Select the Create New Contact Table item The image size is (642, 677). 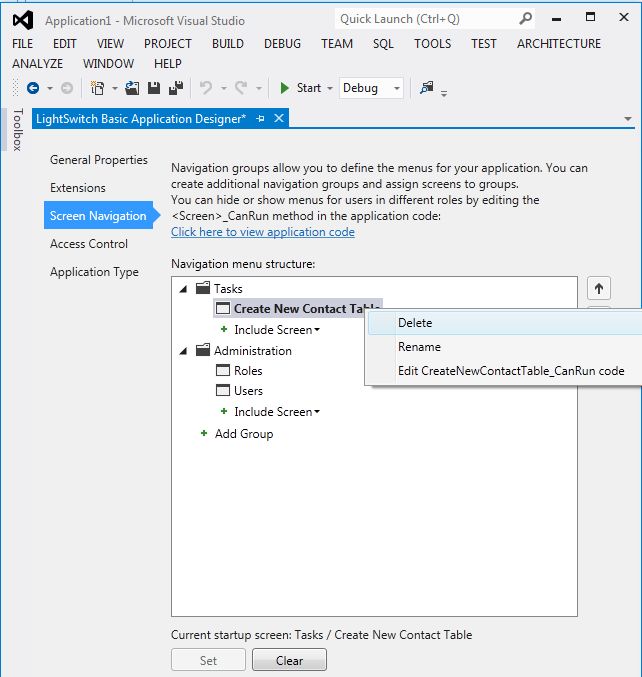coord(298,308)
